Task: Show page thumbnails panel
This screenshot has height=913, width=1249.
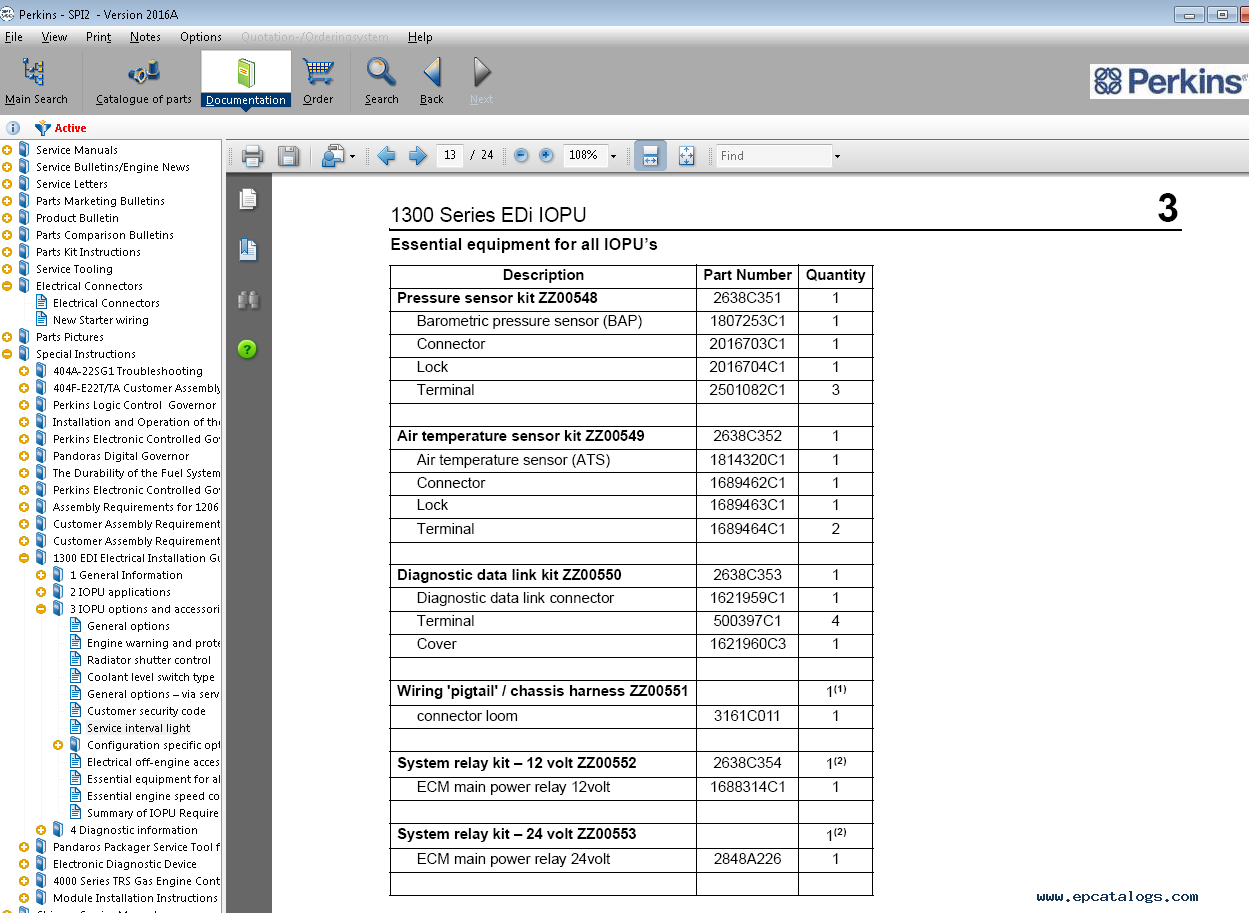Action: [x=248, y=199]
